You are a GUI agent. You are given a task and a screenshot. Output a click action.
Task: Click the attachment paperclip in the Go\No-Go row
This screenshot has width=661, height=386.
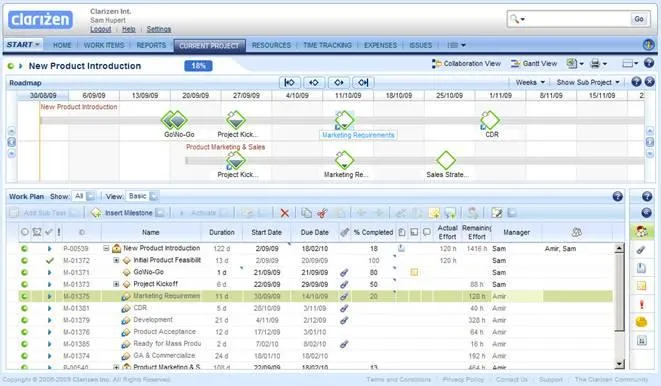(344, 273)
